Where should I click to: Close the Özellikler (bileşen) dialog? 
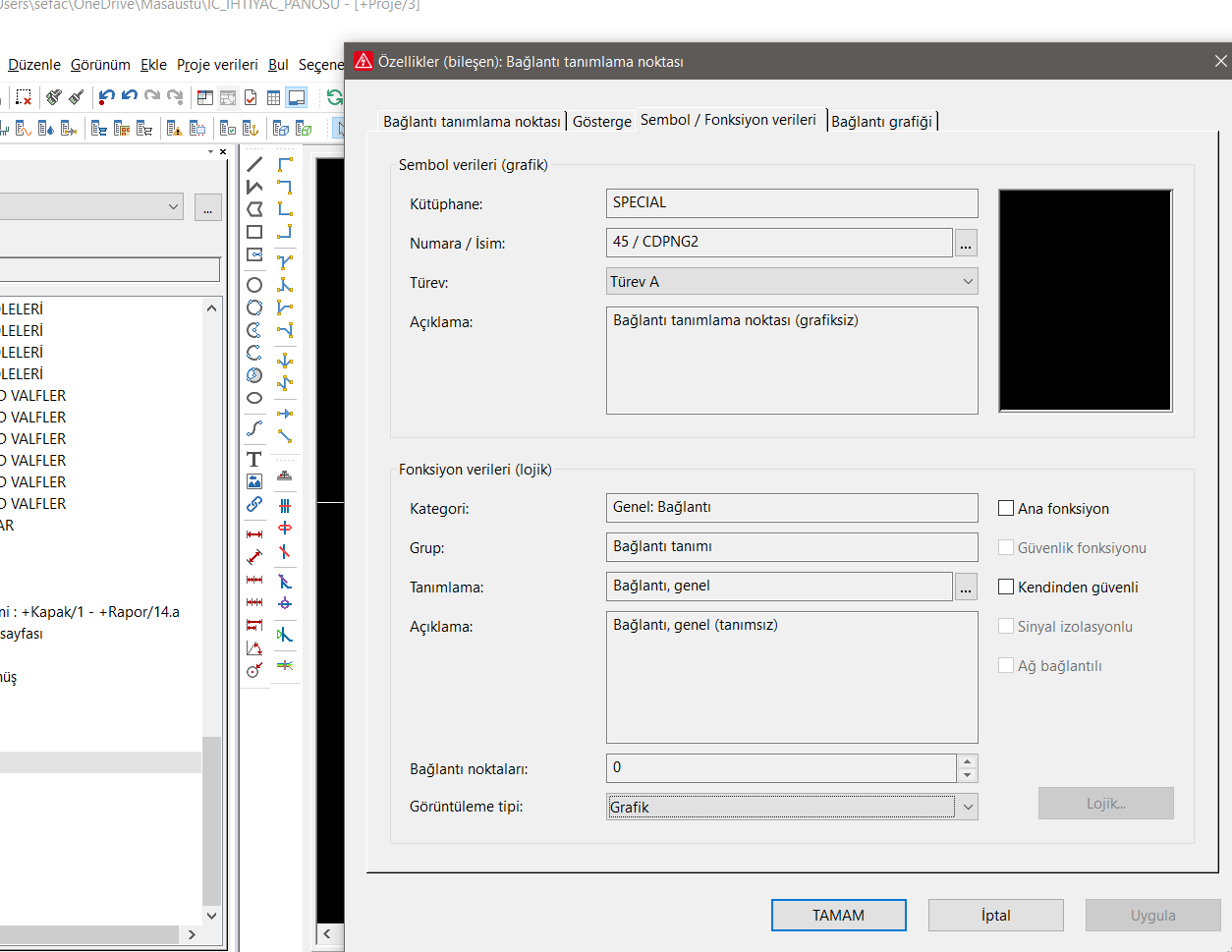tap(1220, 61)
